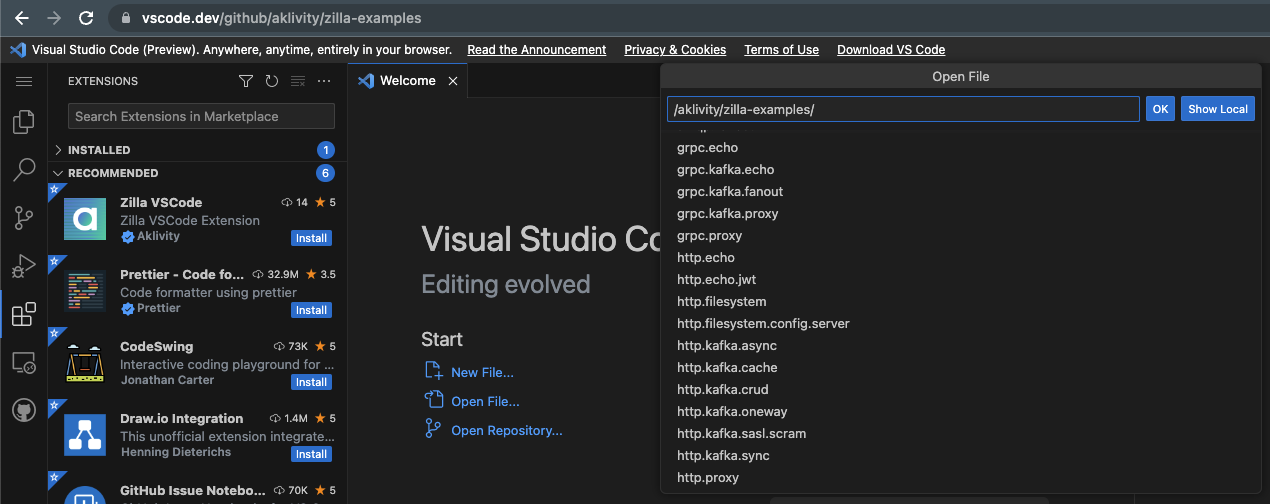Screen dimensions: 1270x504
Task: Close the Welcome tab
Action: click(x=452, y=81)
